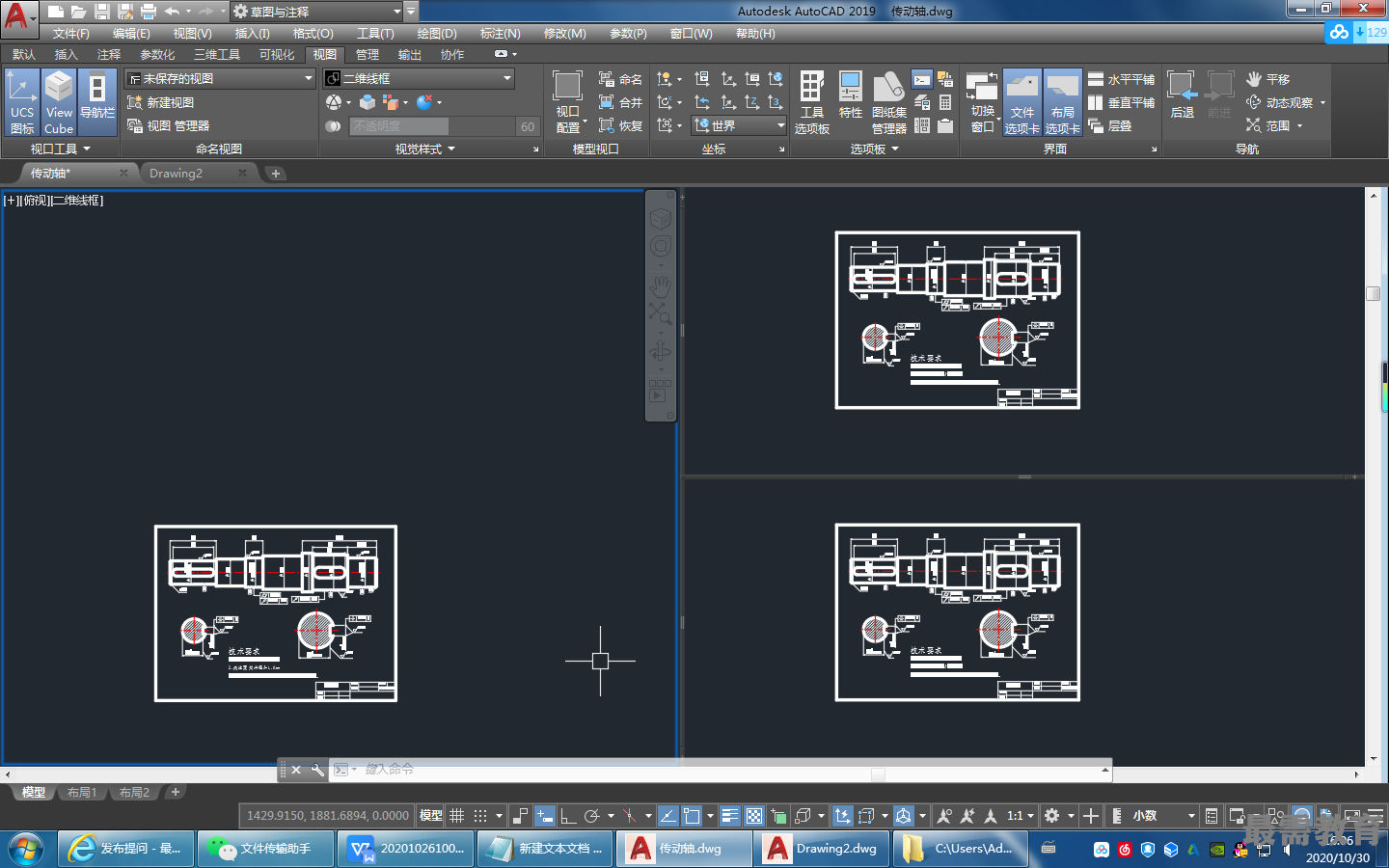Click the Undo arrow in the quick access toolbar
The height and width of the screenshot is (868, 1389).
pyautogui.click(x=172, y=12)
